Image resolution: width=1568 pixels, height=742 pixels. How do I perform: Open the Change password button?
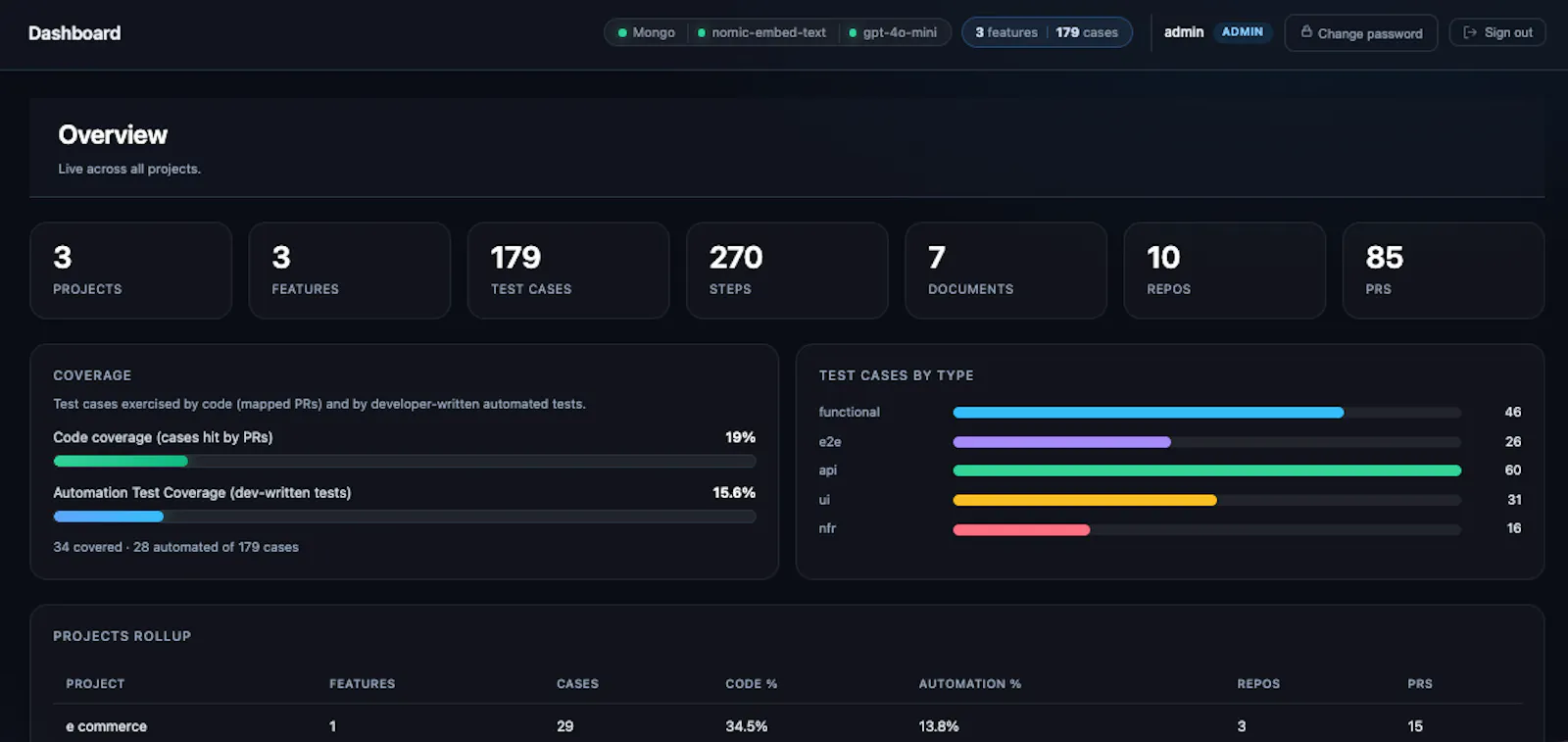[x=1360, y=32]
